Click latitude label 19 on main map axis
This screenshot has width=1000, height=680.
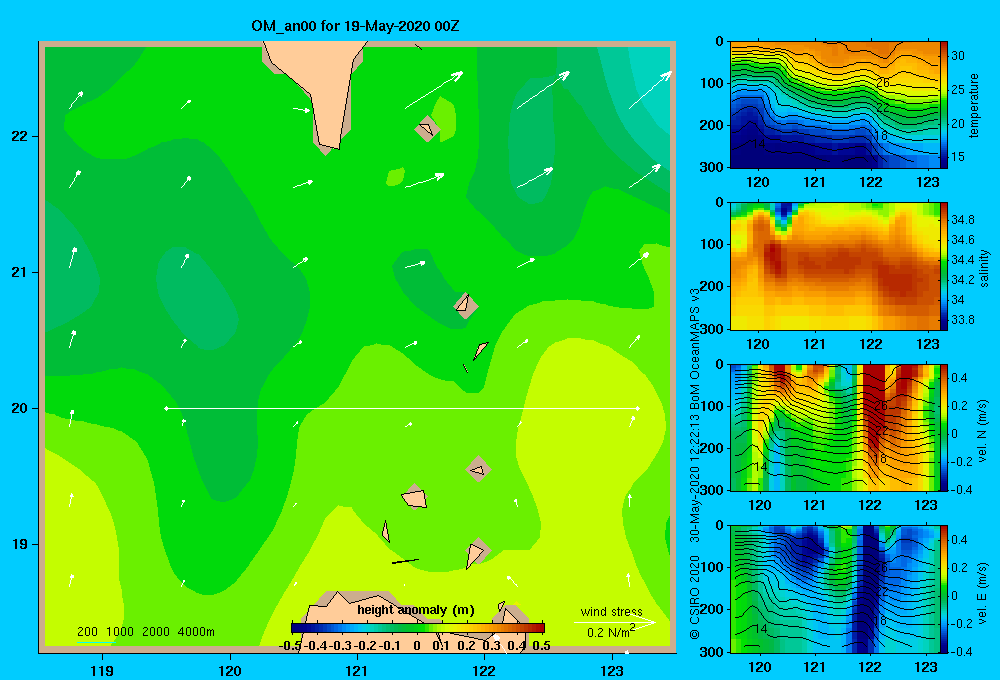point(20,544)
